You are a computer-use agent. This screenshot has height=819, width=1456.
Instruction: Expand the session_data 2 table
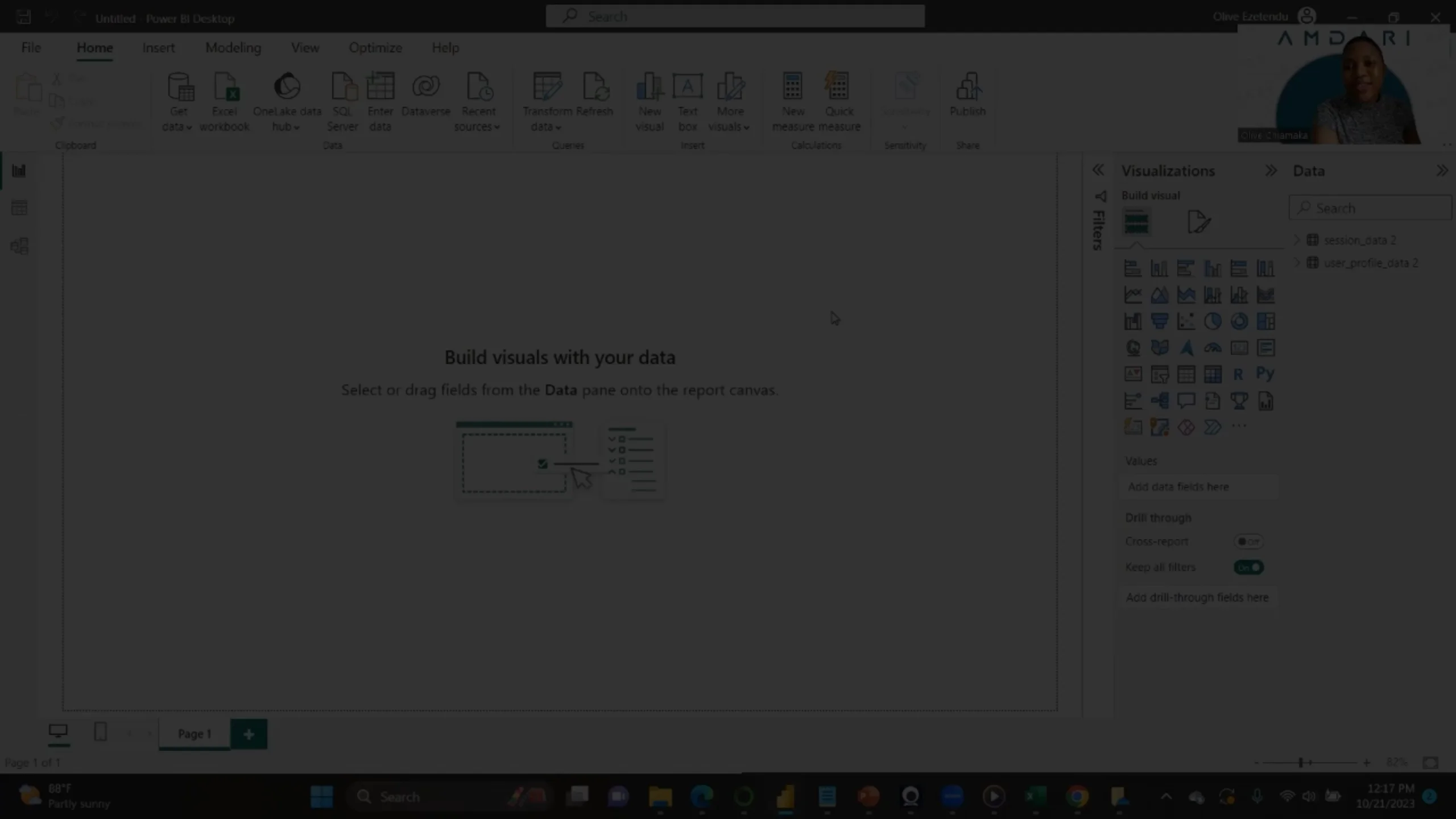coord(1297,240)
